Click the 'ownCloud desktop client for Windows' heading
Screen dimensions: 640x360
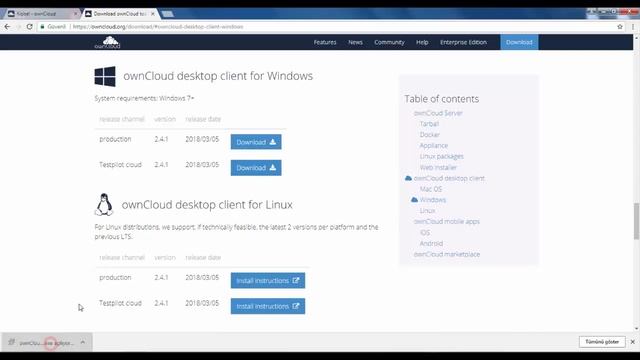click(218, 76)
